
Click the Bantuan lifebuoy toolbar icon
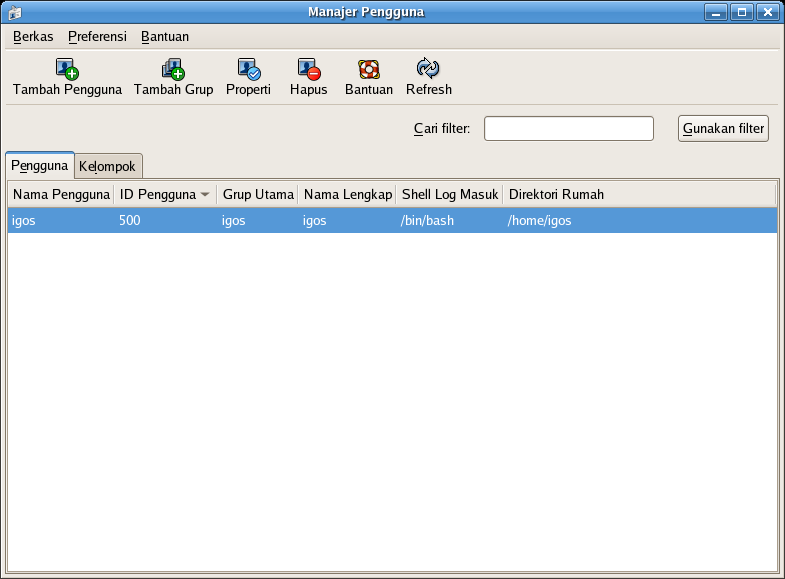[369, 69]
